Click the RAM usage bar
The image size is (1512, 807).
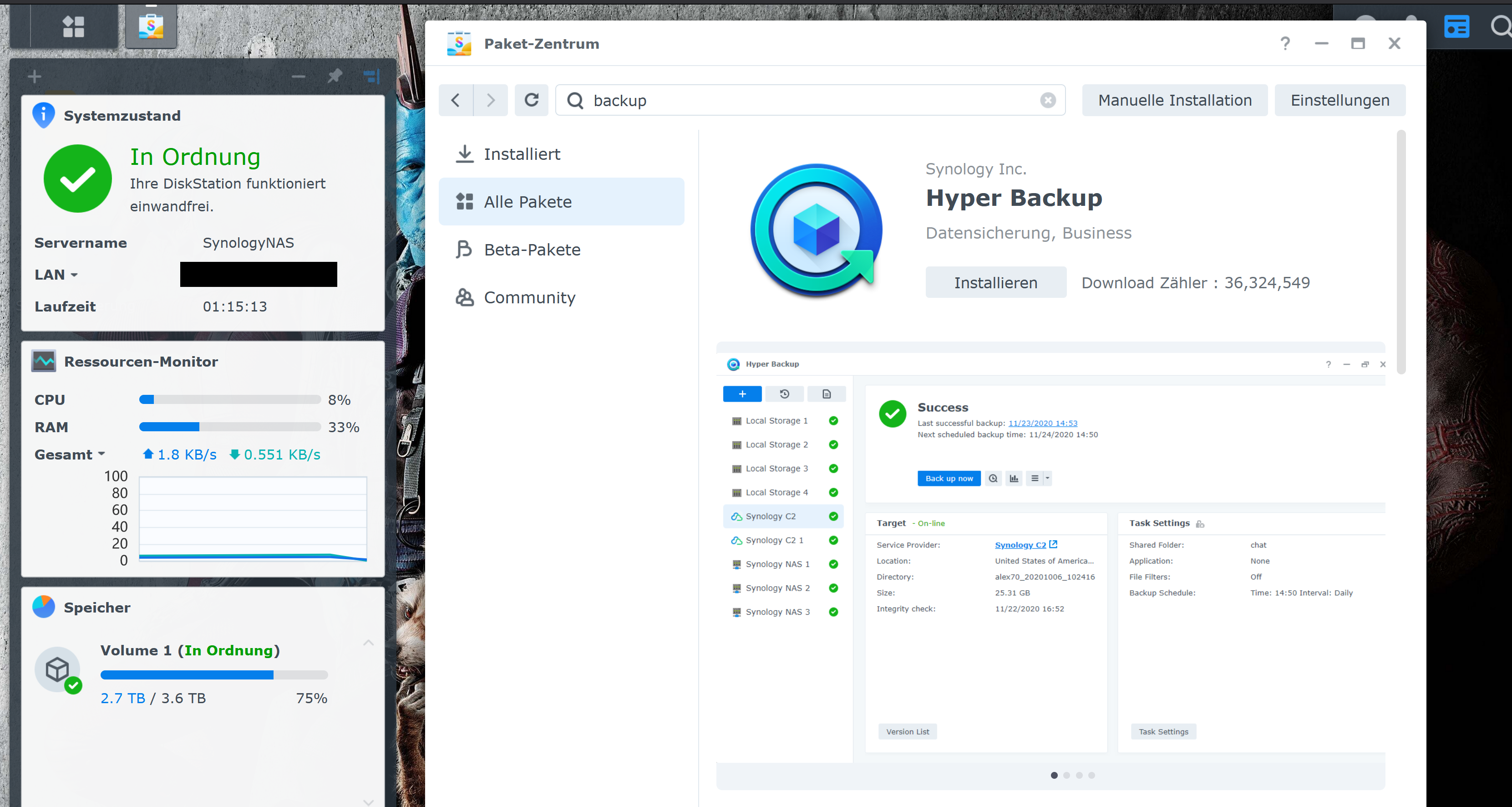tap(229, 427)
